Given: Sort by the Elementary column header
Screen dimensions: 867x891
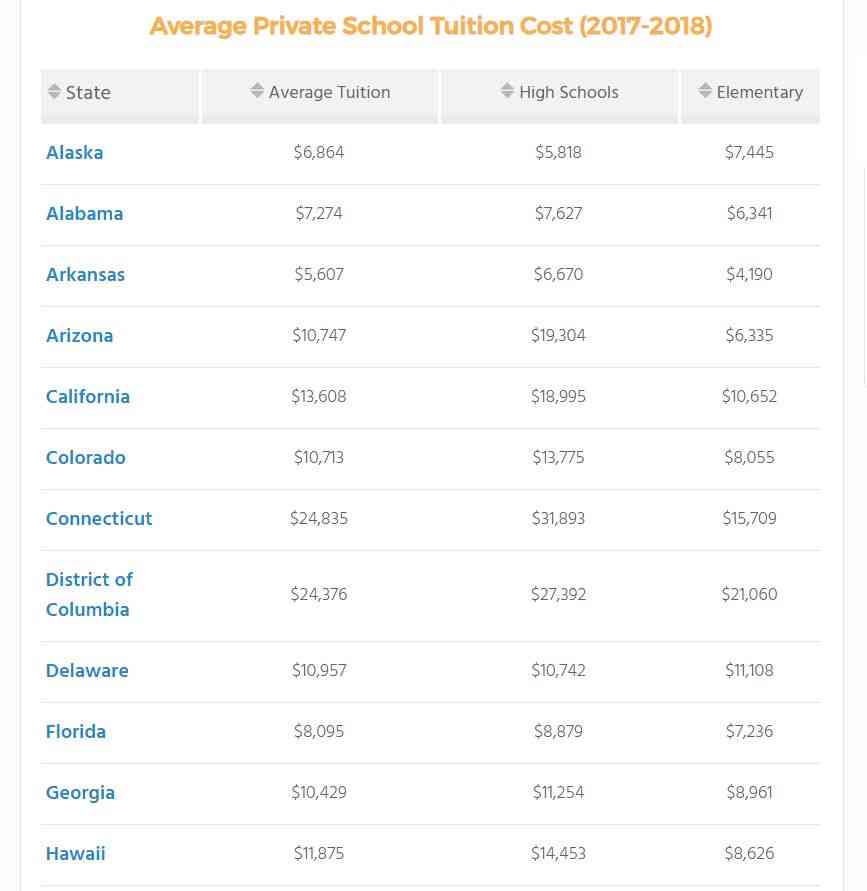Looking at the screenshot, I should 759,92.
